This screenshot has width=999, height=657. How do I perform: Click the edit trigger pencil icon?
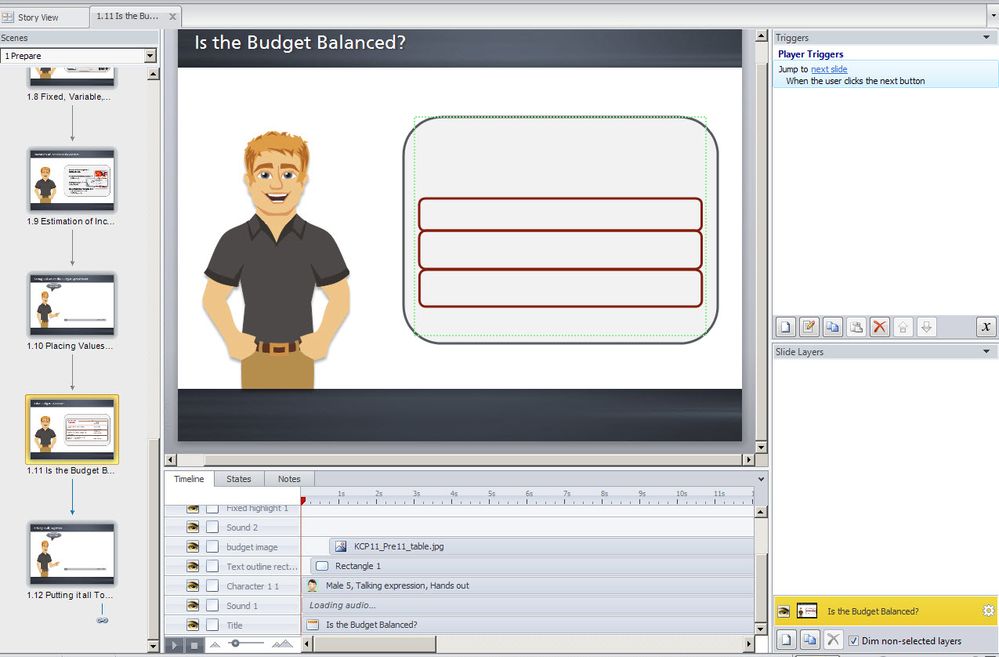click(809, 327)
